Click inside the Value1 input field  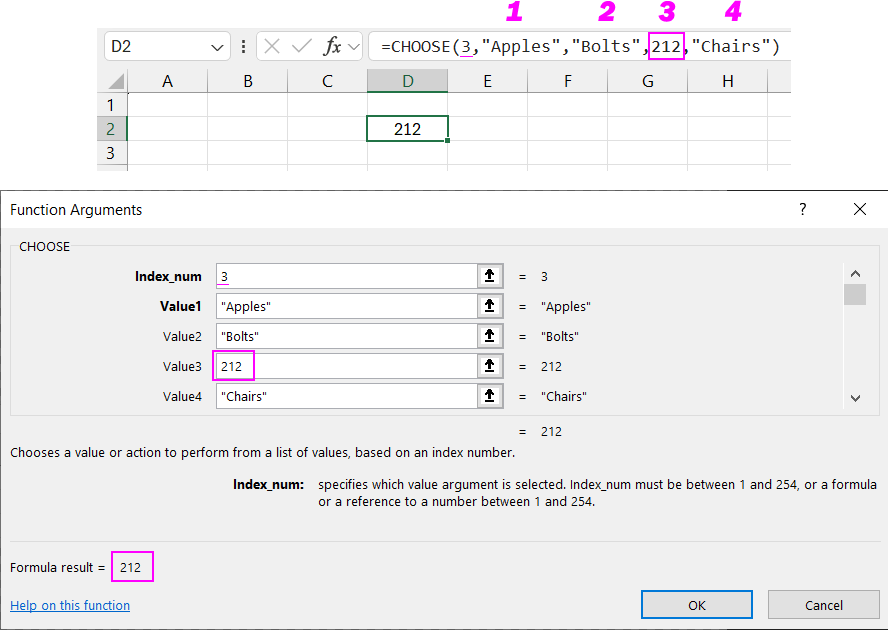pyautogui.click(x=345, y=307)
